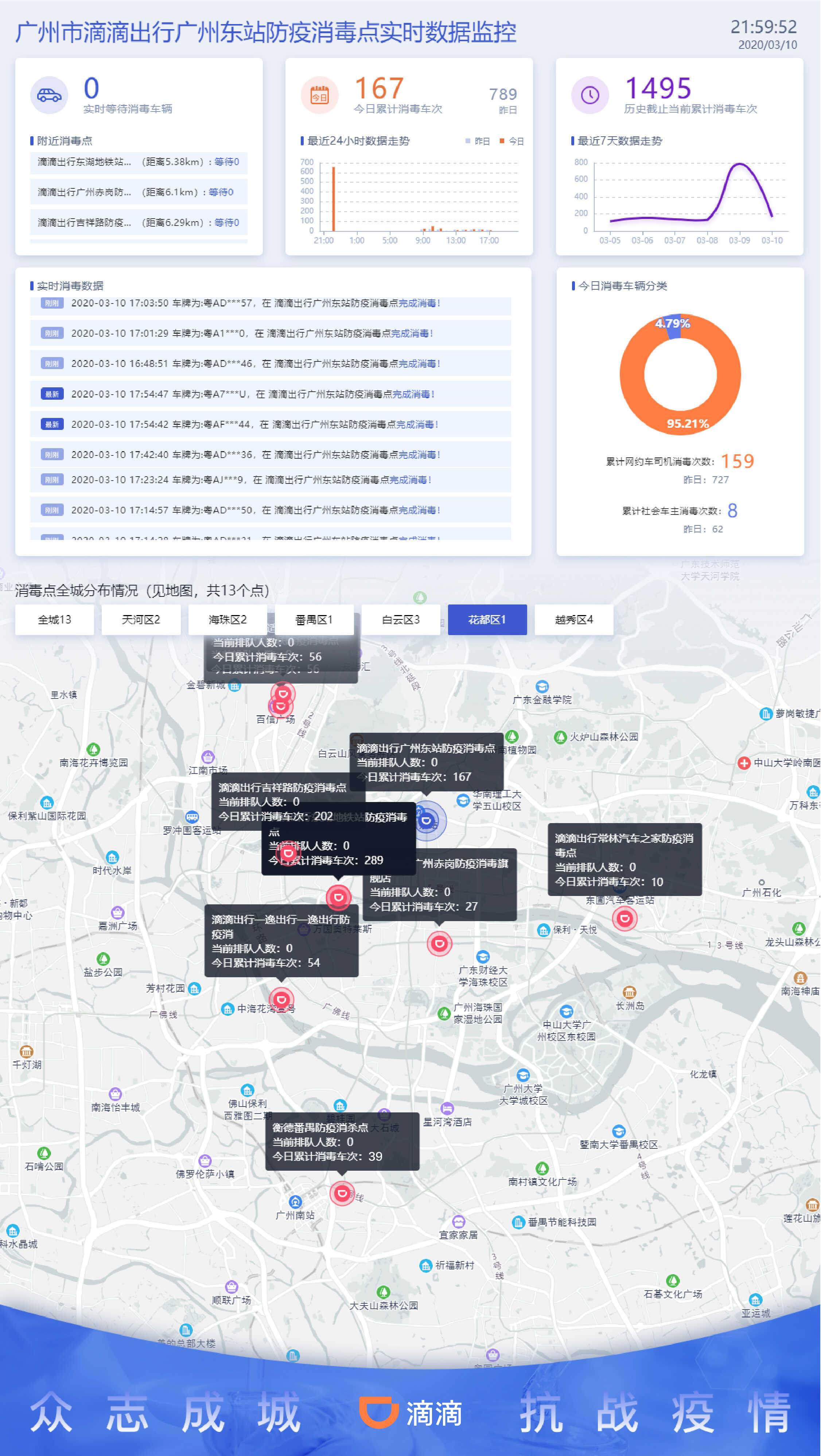
Task: Select the 越秀区4 district tab
Action: tap(574, 619)
